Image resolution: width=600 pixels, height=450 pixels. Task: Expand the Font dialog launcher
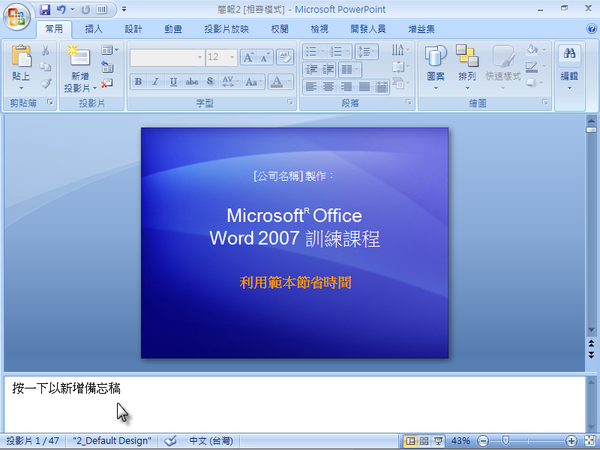[290, 102]
